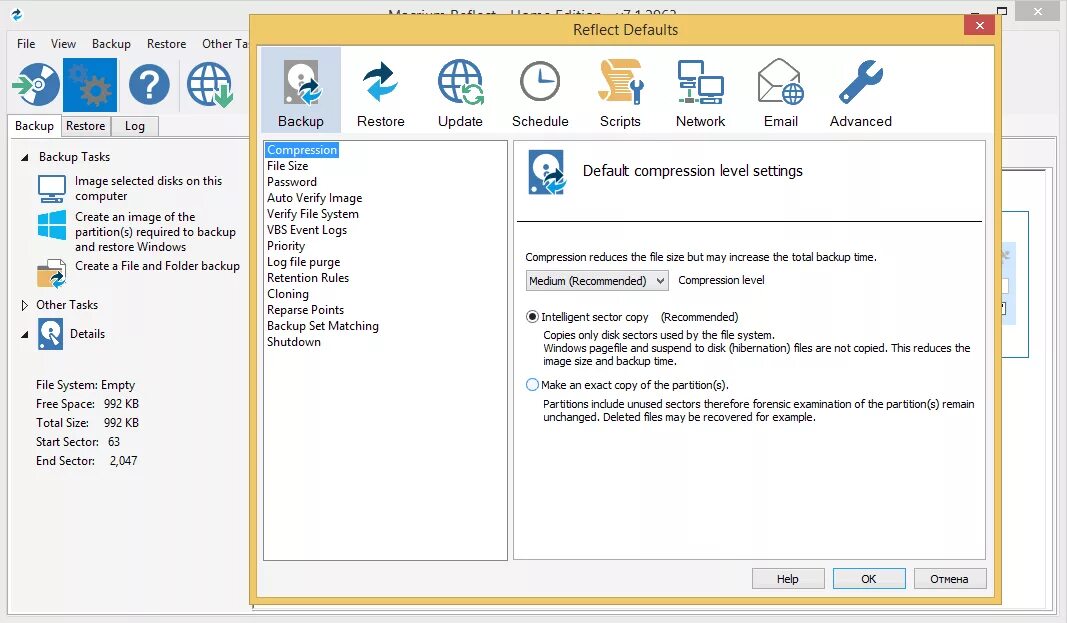Viewport: 1067px width, 623px height.
Task: Click the OK button
Action: tap(869, 579)
